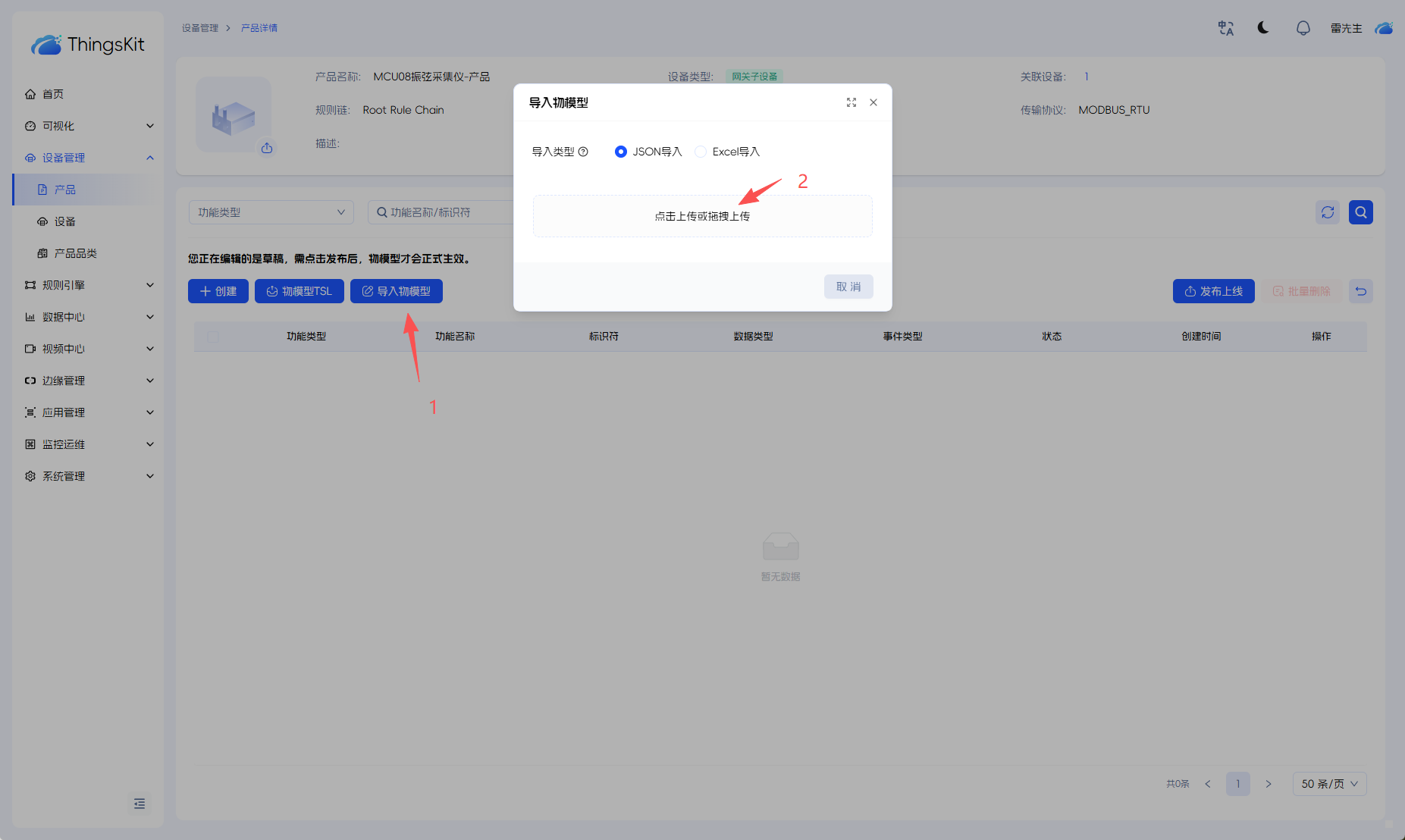Click the 点击上传或拖拽上传 upload area

click(702, 216)
